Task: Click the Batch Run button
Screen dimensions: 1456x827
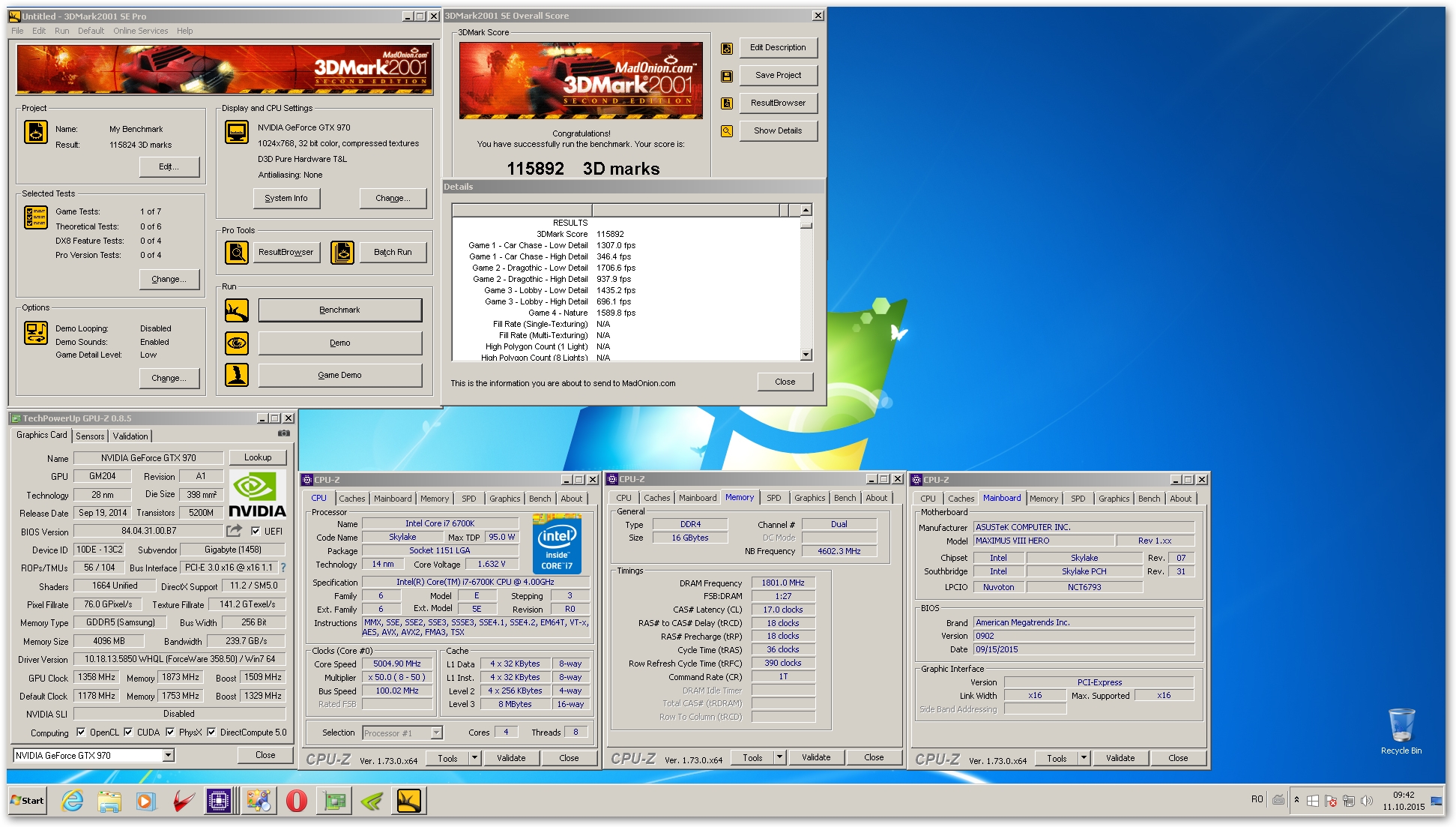Action: point(393,253)
